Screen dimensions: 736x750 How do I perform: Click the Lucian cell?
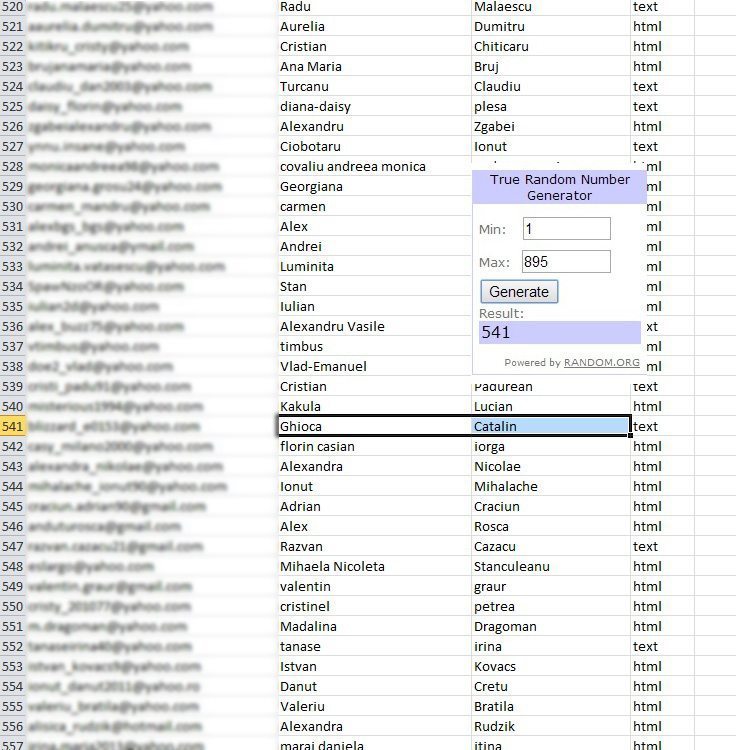[550, 406]
